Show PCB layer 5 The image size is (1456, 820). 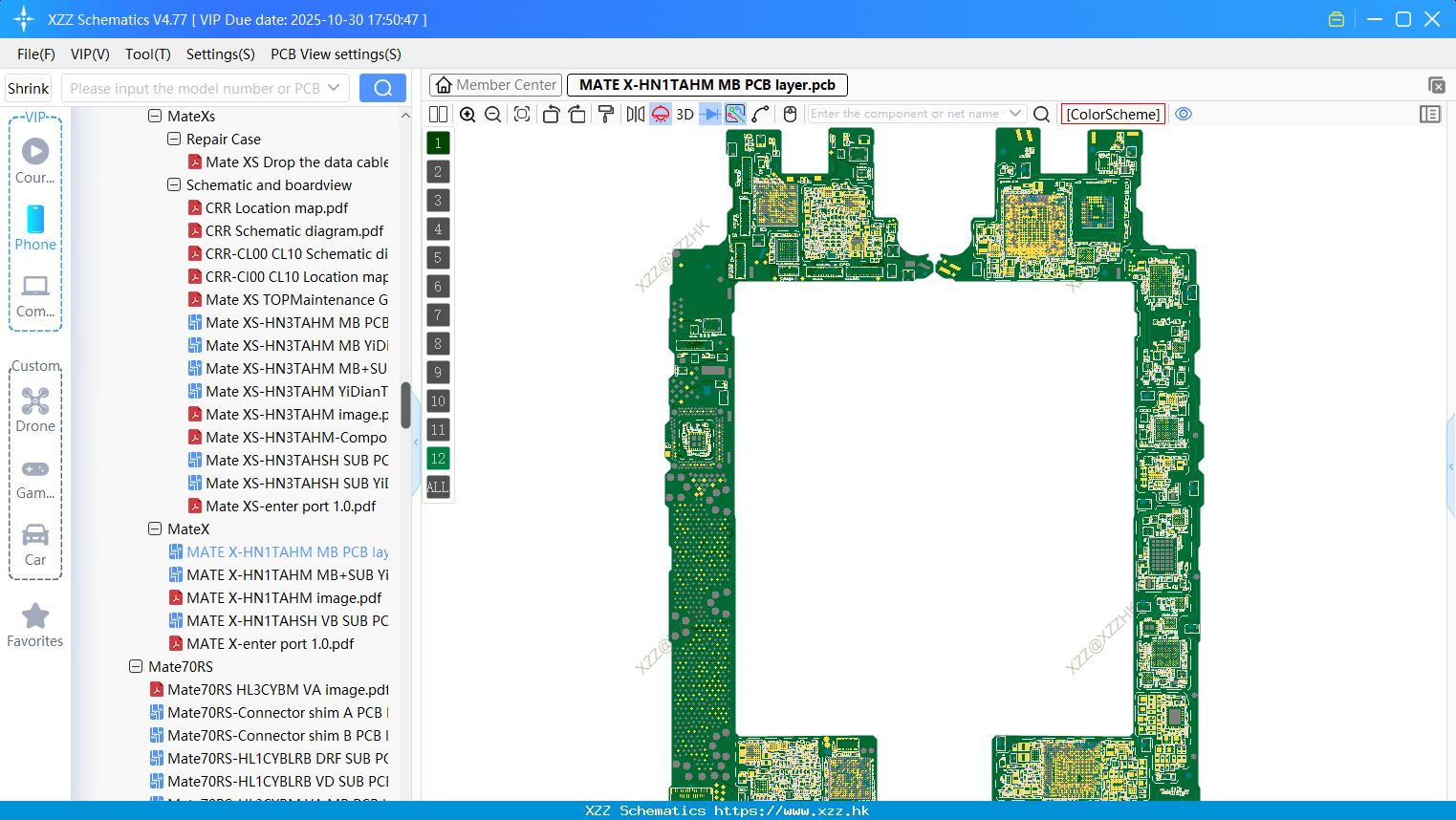(x=438, y=258)
